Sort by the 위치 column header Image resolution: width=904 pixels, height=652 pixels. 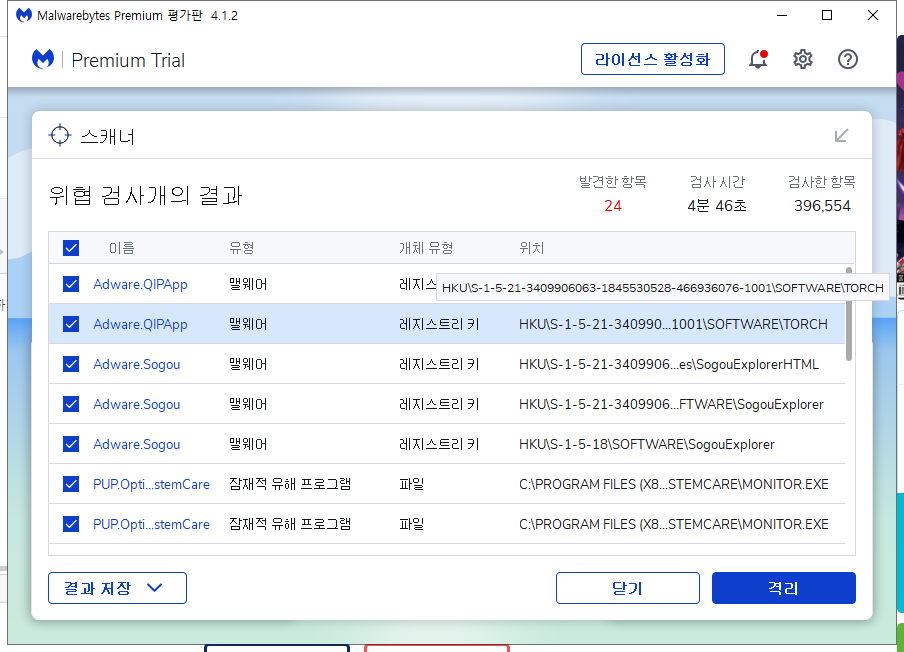click(x=532, y=248)
